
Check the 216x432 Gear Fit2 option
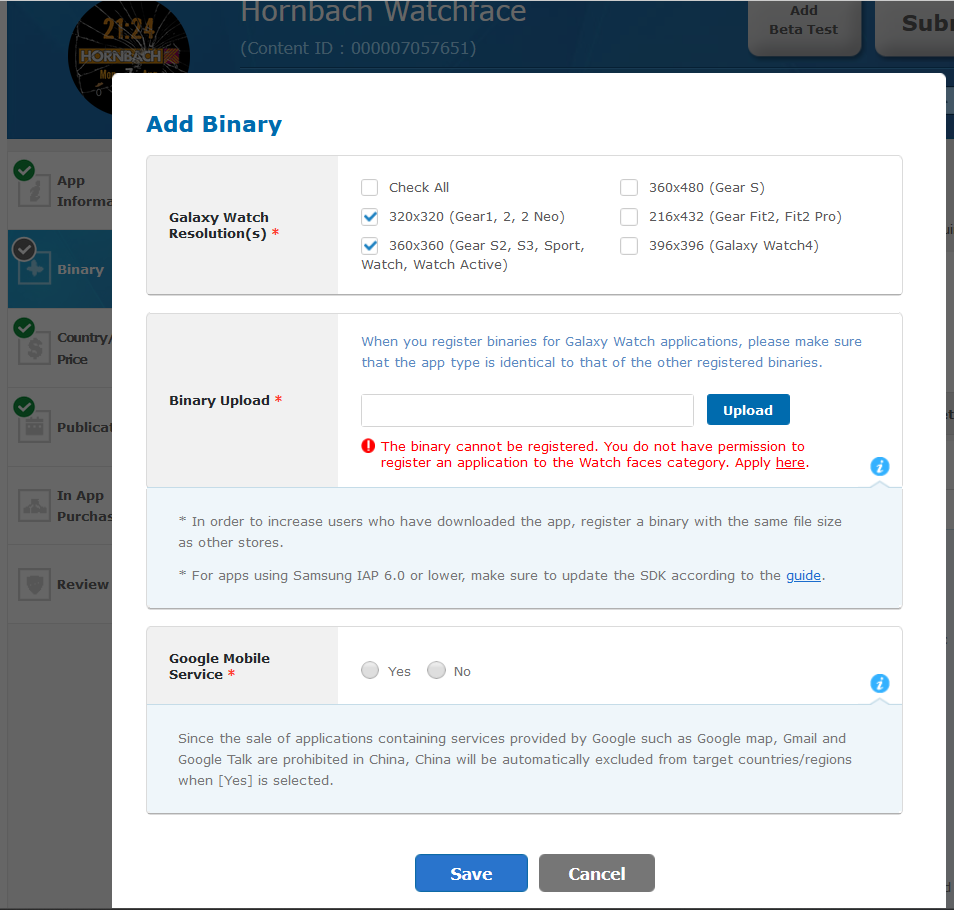pos(629,216)
